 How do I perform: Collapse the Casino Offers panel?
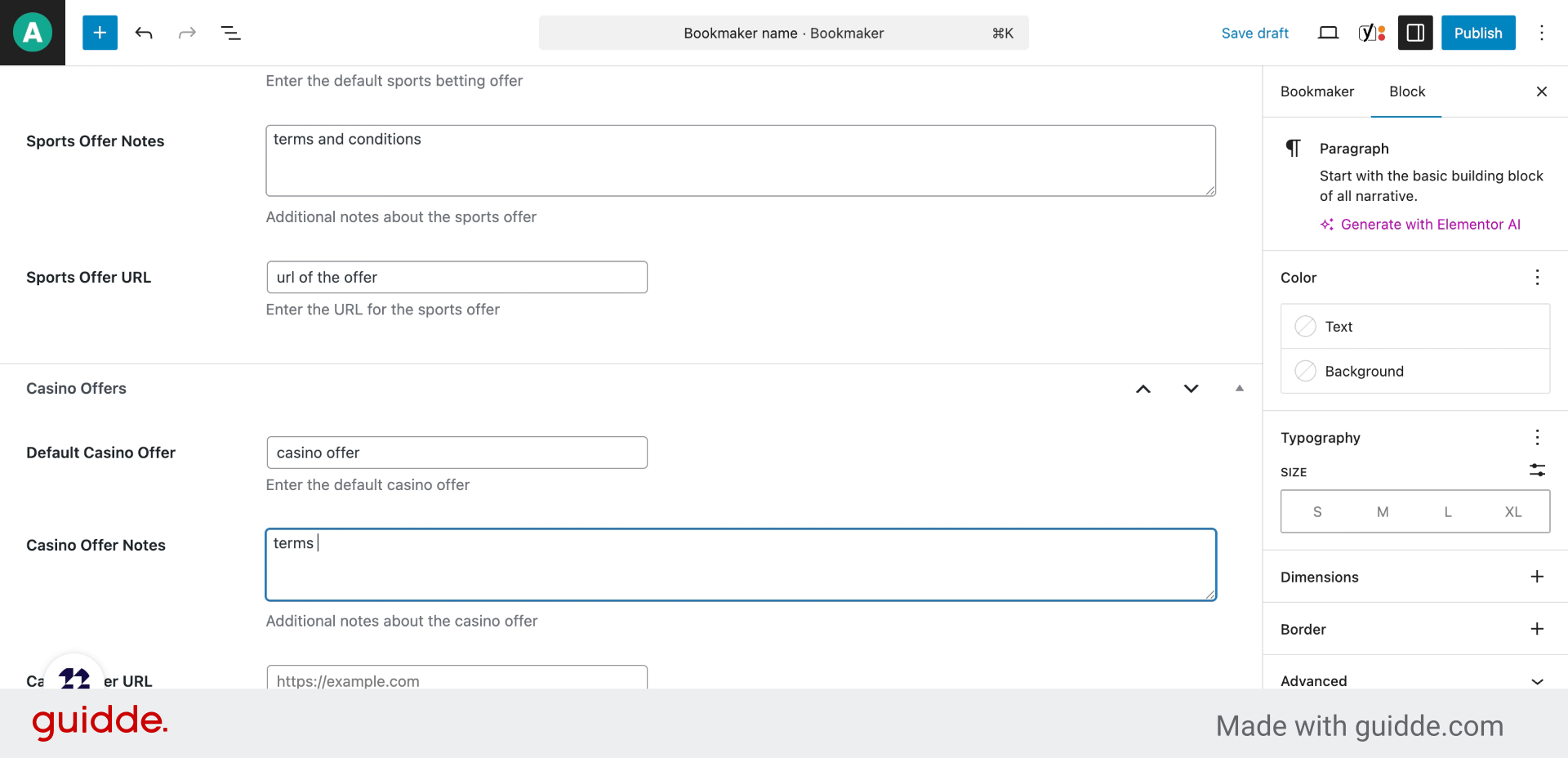(1239, 389)
